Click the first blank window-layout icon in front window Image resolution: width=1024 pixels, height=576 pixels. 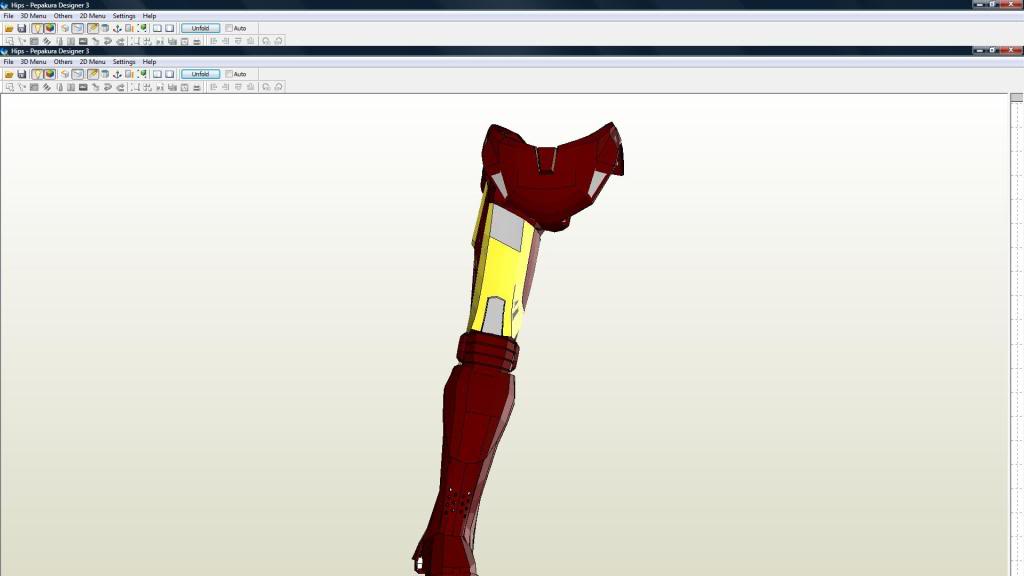pyautogui.click(x=157, y=74)
